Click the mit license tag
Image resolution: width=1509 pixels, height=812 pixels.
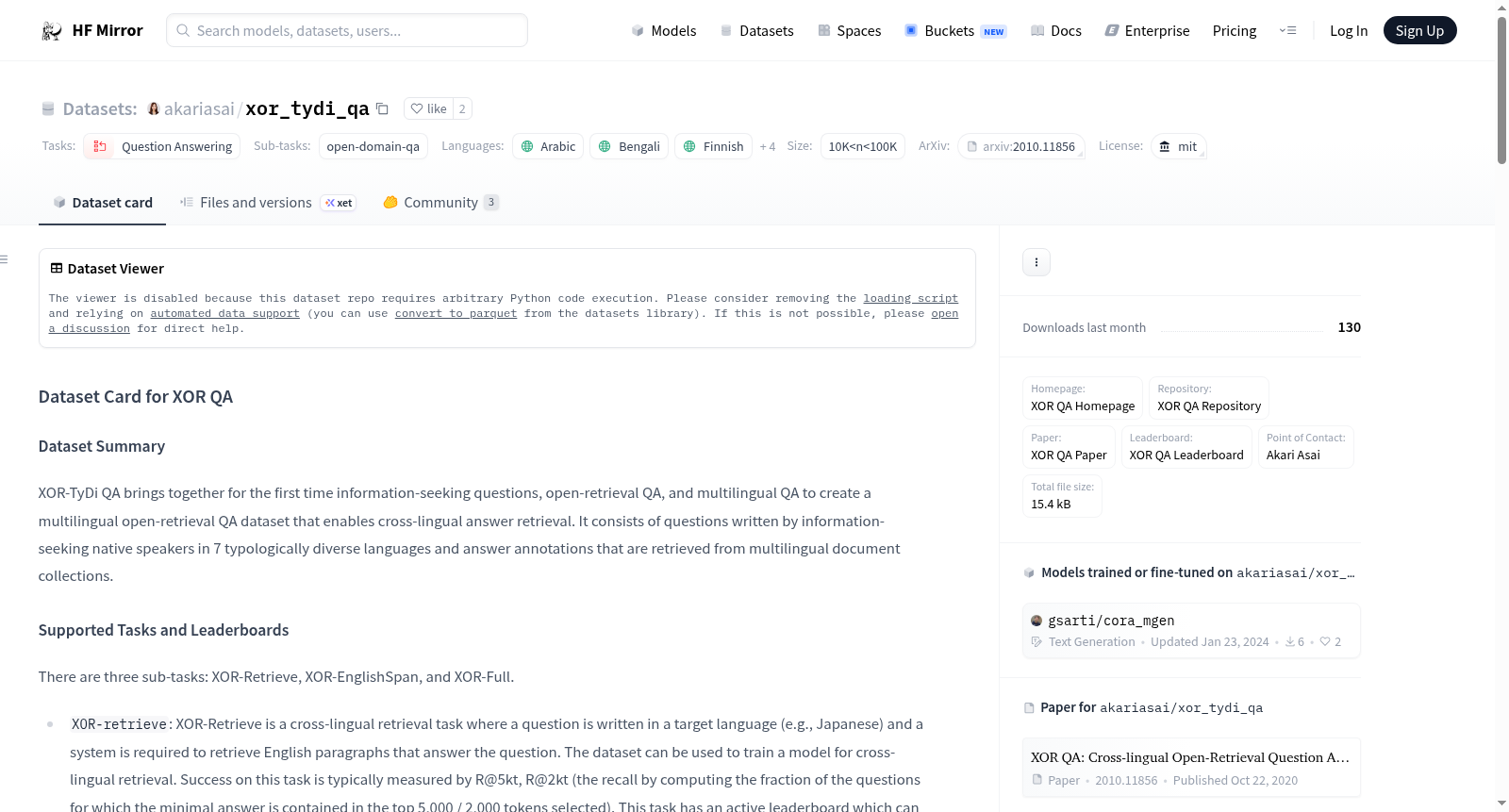tap(1179, 146)
